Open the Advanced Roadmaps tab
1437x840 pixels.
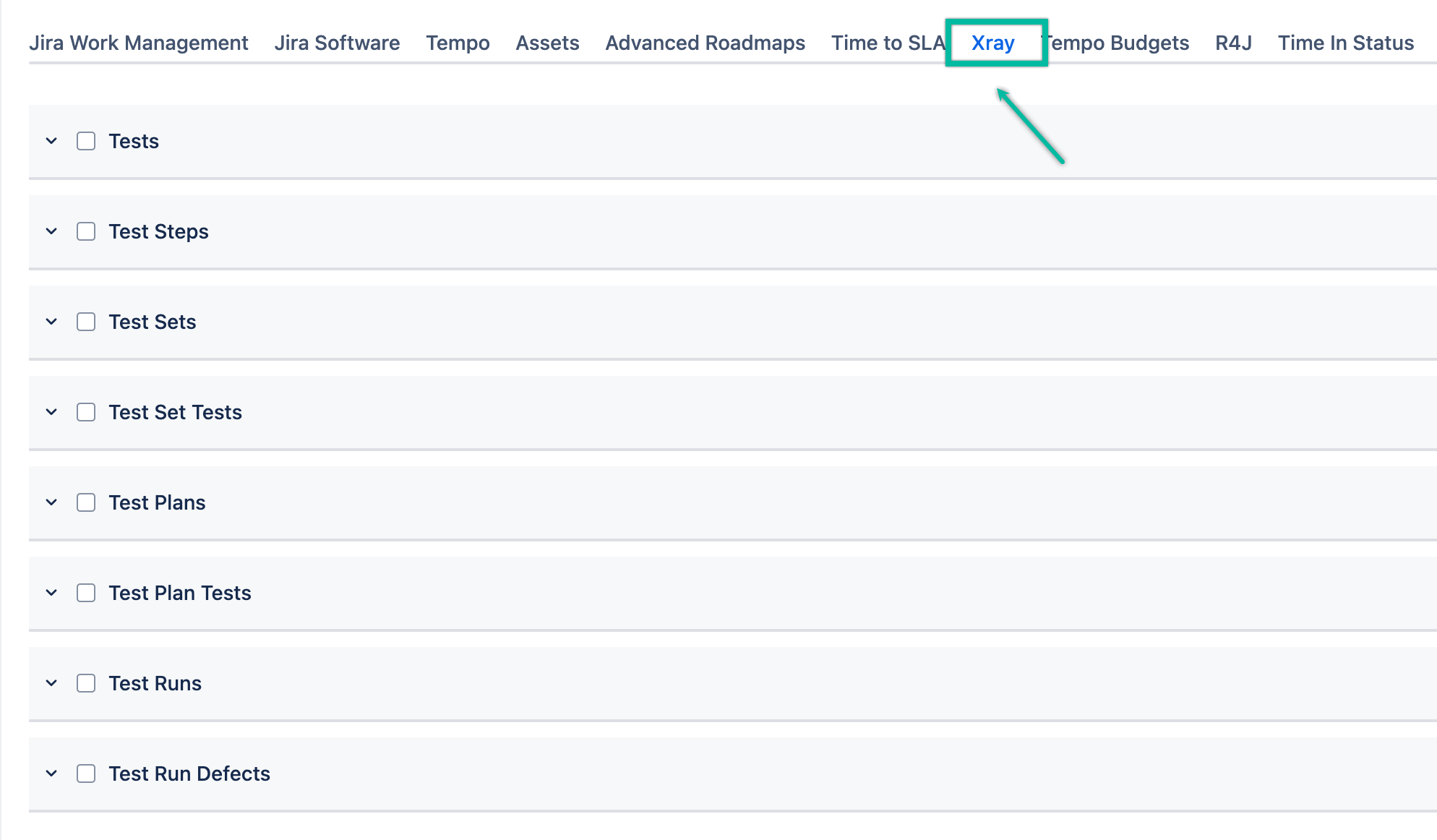(705, 43)
